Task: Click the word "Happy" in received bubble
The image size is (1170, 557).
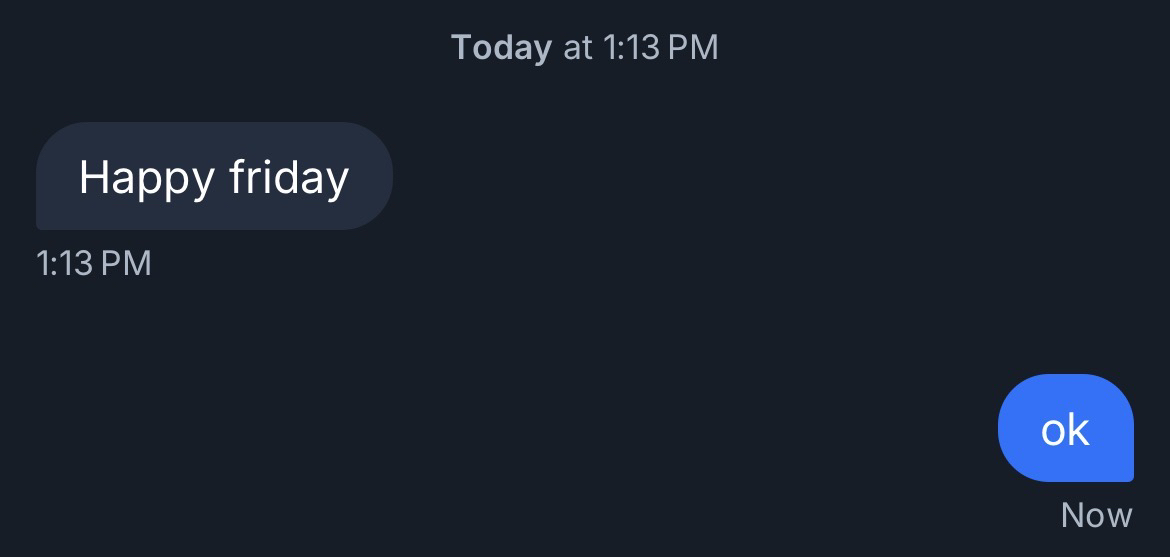Action: tap(147, 178)
